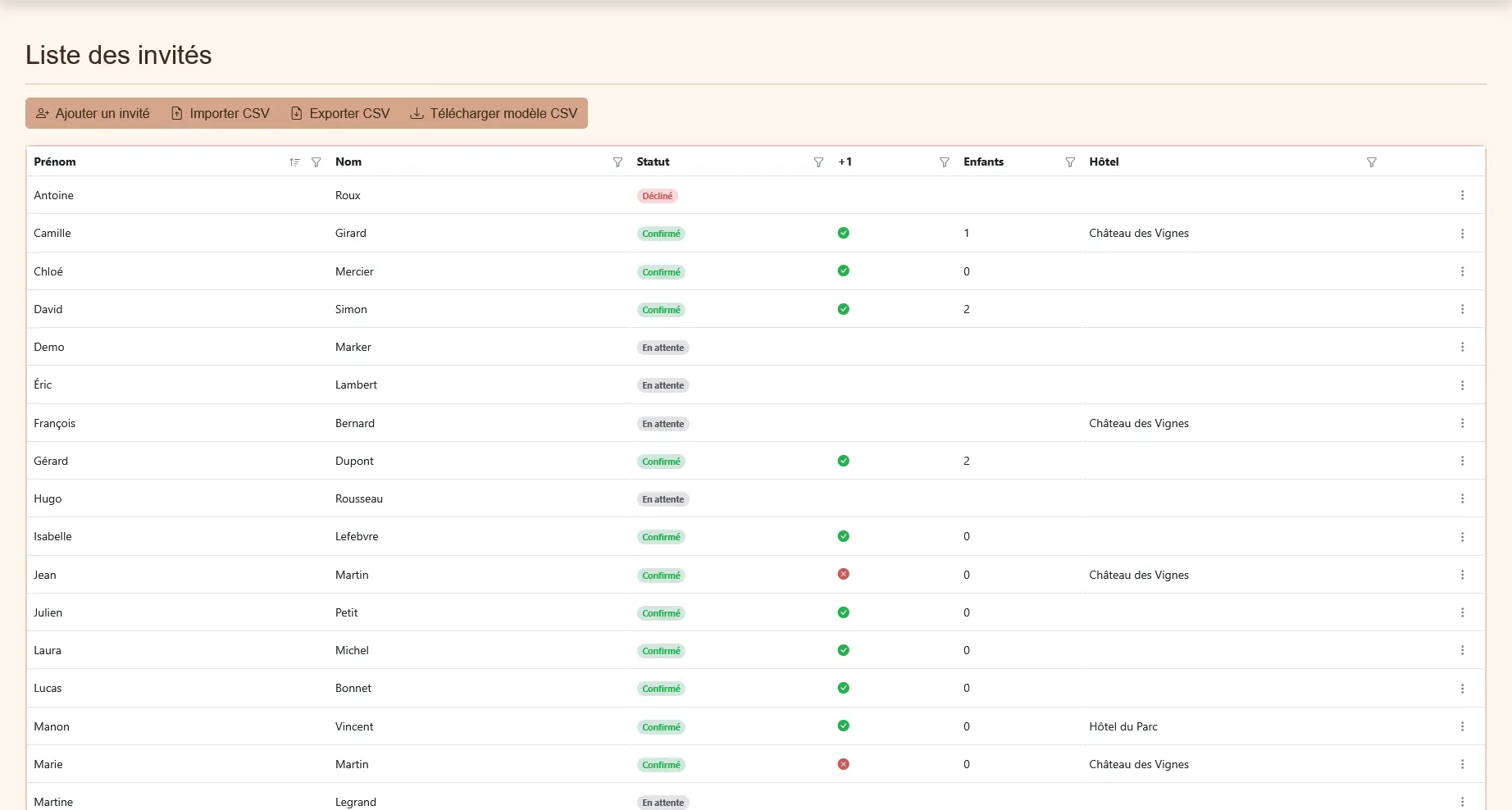Open the row menu for Antoine Roux

(1462, 195)
